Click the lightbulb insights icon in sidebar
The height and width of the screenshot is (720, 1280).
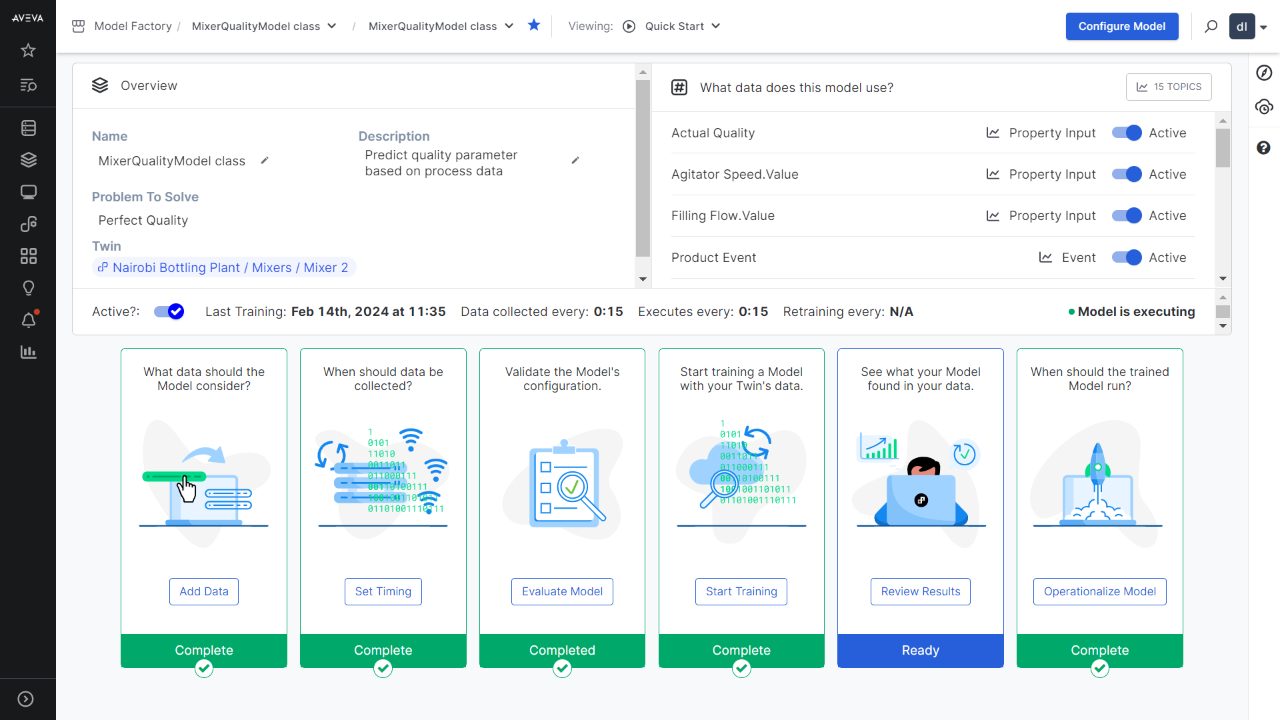pos(28,288)
